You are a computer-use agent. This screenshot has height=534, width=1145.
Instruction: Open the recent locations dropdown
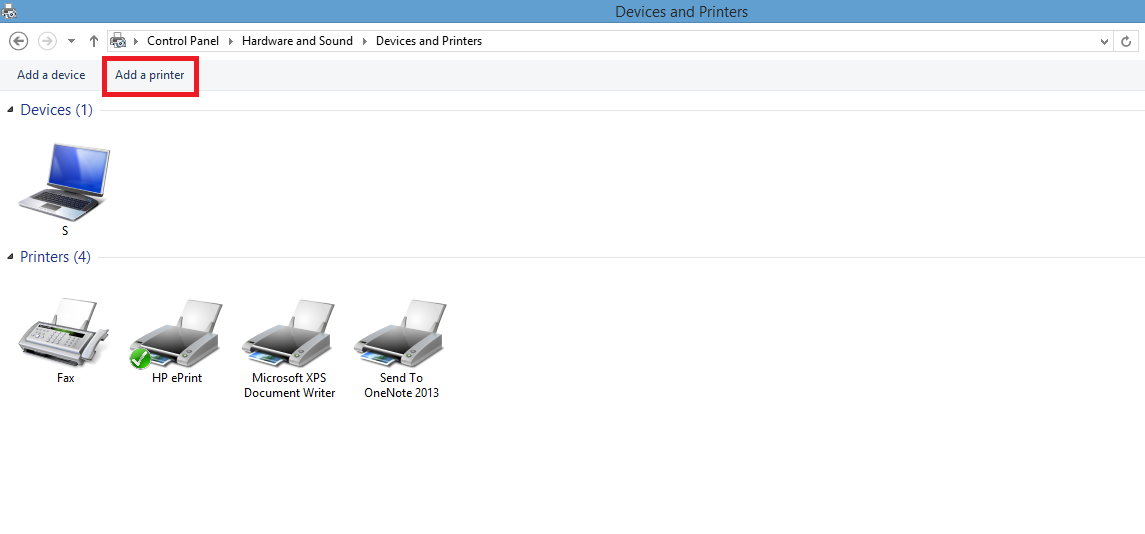click(71, 41)
